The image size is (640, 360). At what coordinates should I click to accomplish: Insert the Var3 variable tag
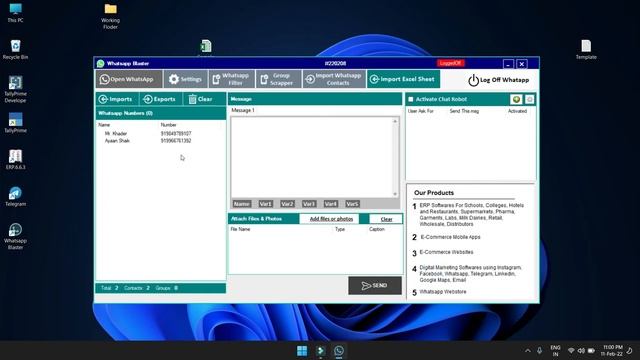coord(309,204)
